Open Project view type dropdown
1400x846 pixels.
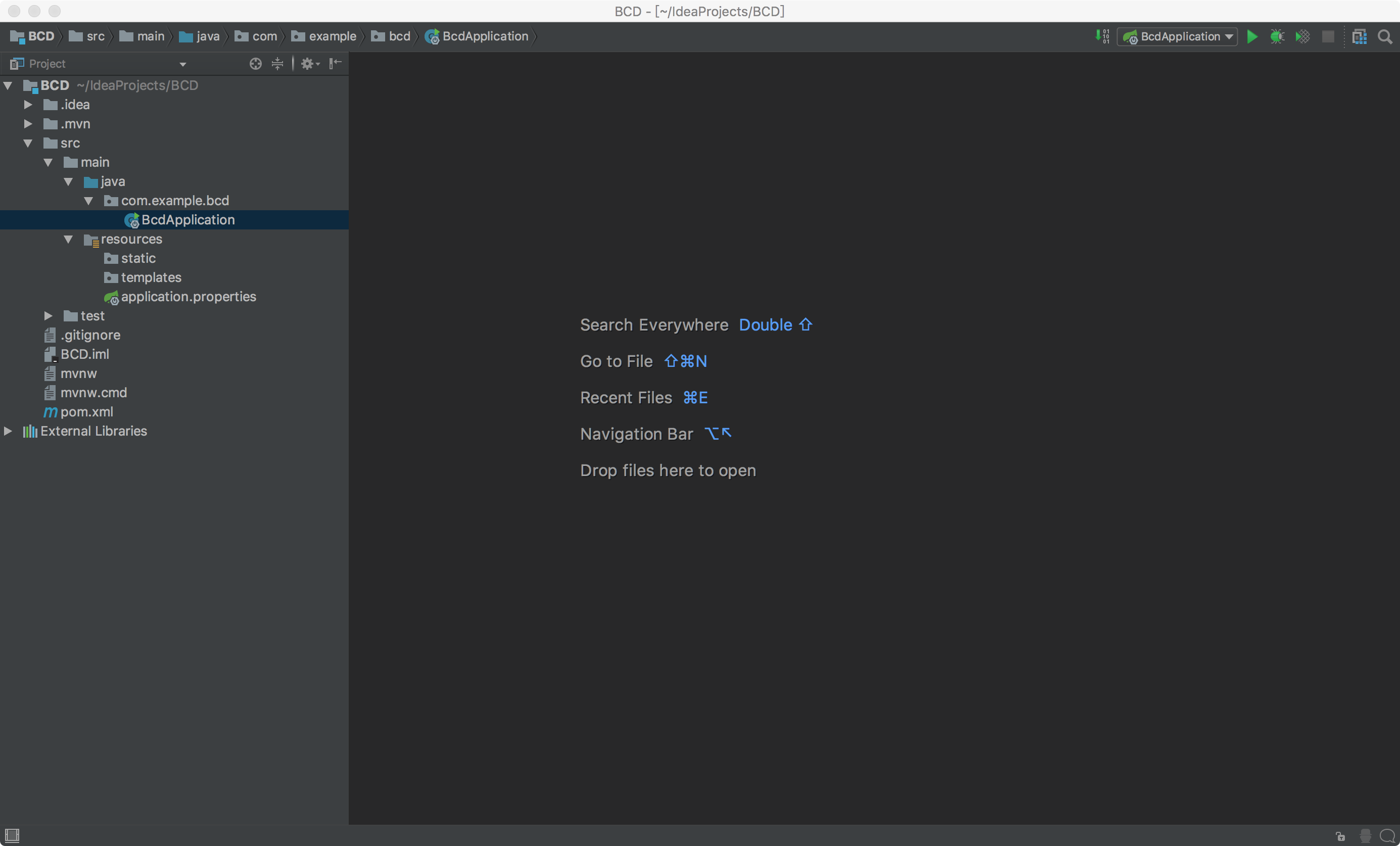tap(182, 64)
